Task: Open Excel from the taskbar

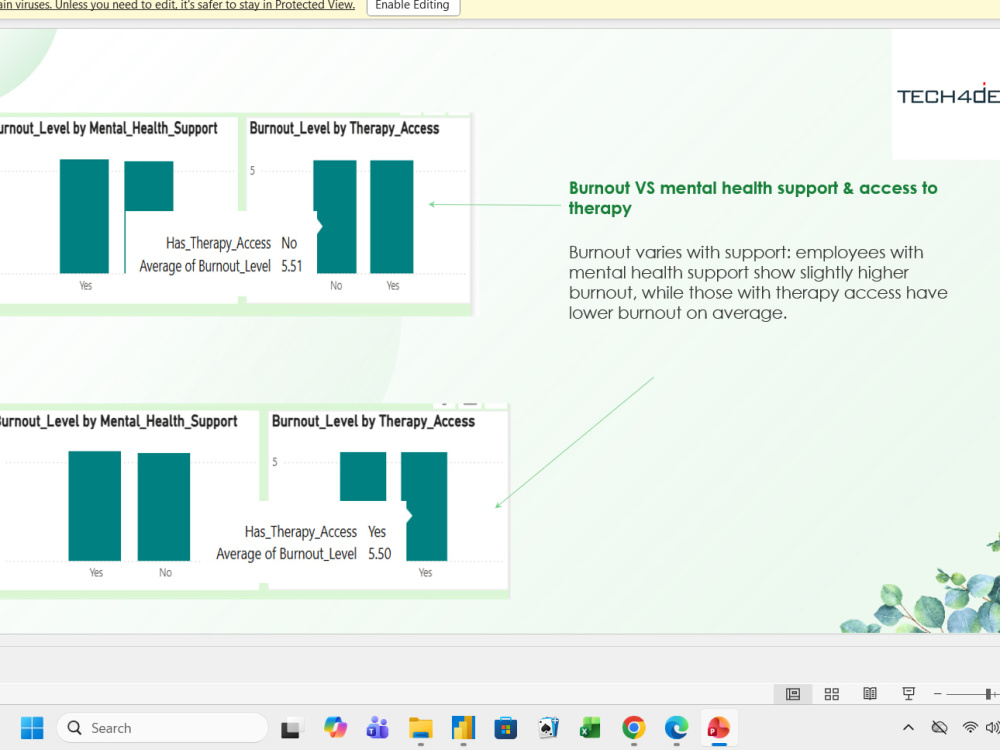Action: pos(591,728)
